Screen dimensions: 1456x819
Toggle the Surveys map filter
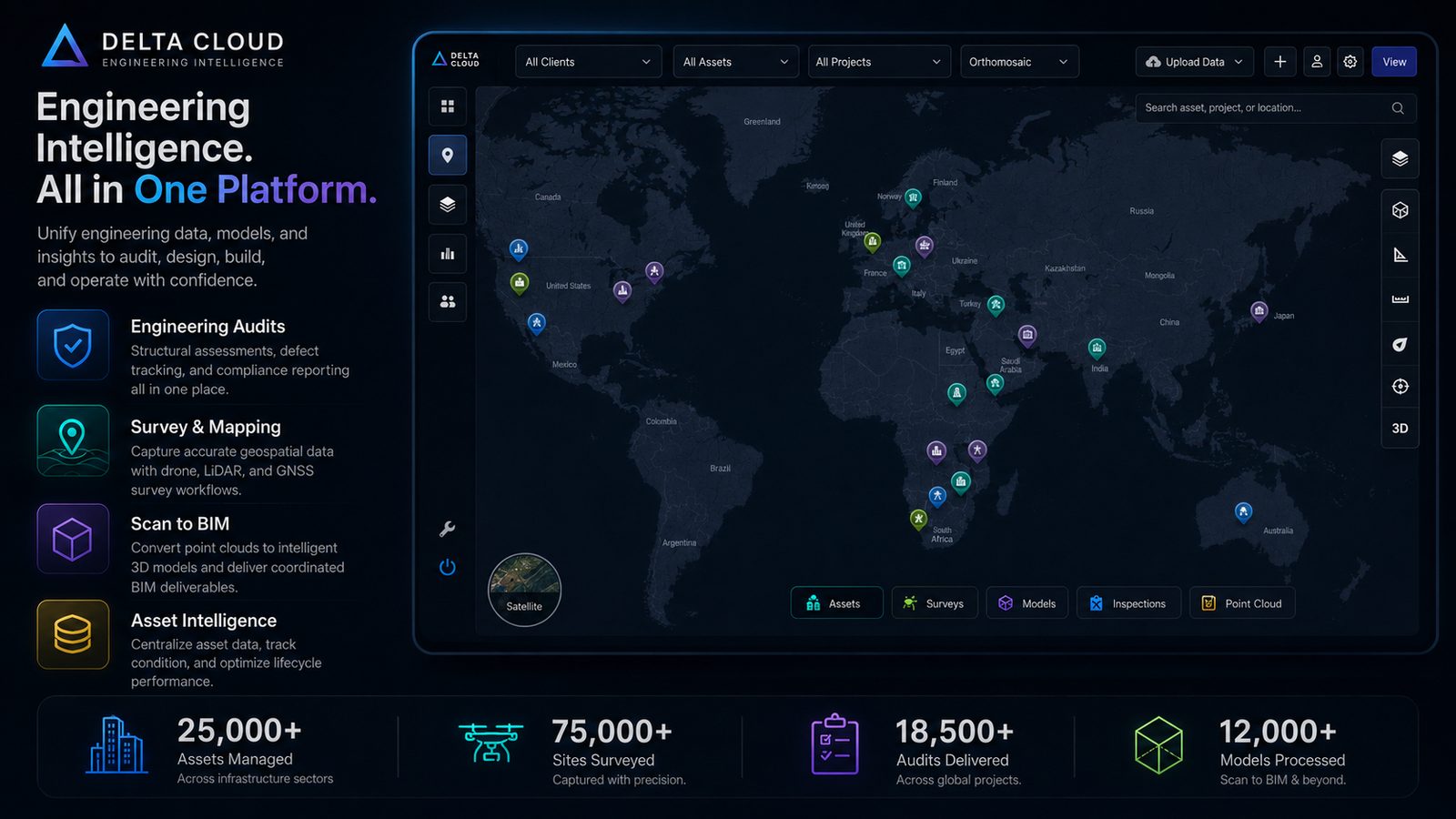(935, 603)
